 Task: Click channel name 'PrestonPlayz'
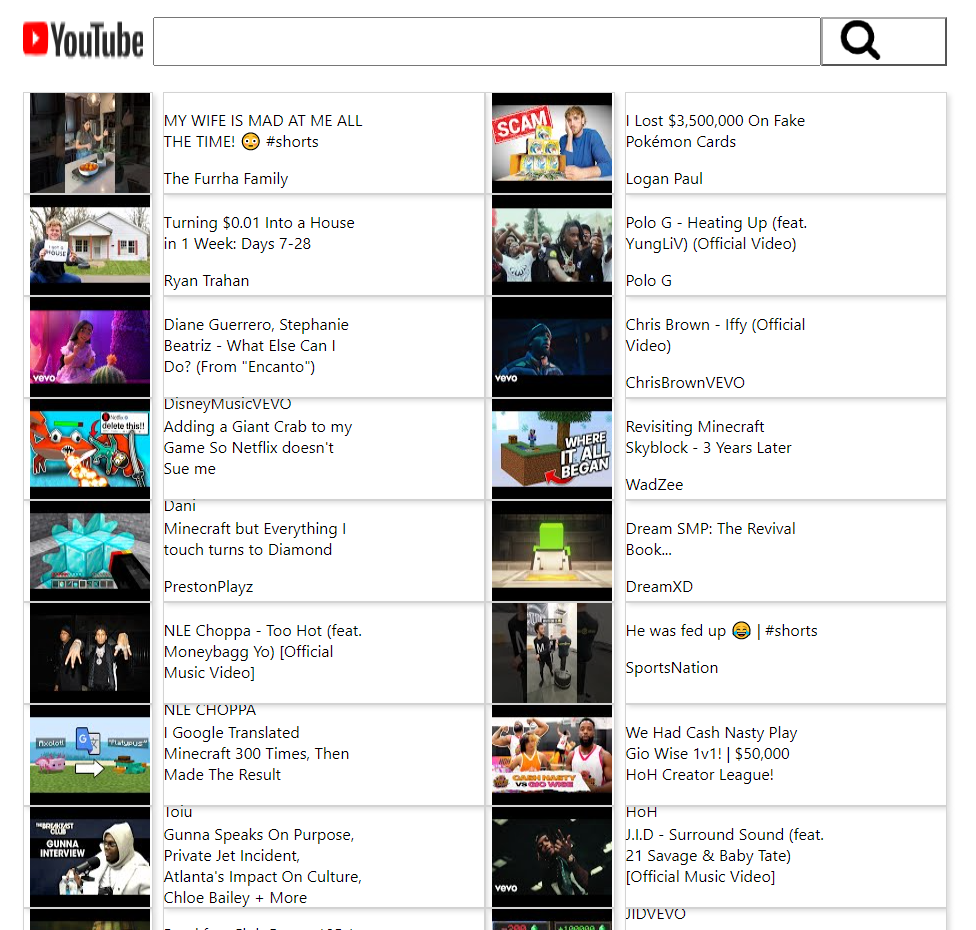[209, 587]
